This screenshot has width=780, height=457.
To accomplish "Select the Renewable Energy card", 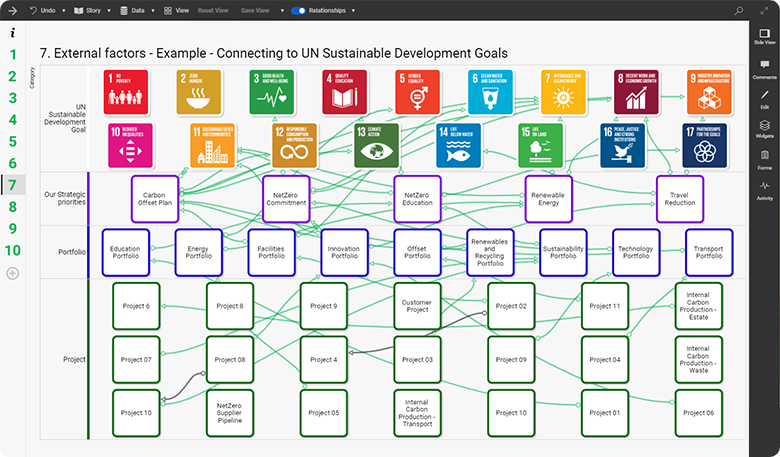I will coord(549,199).
